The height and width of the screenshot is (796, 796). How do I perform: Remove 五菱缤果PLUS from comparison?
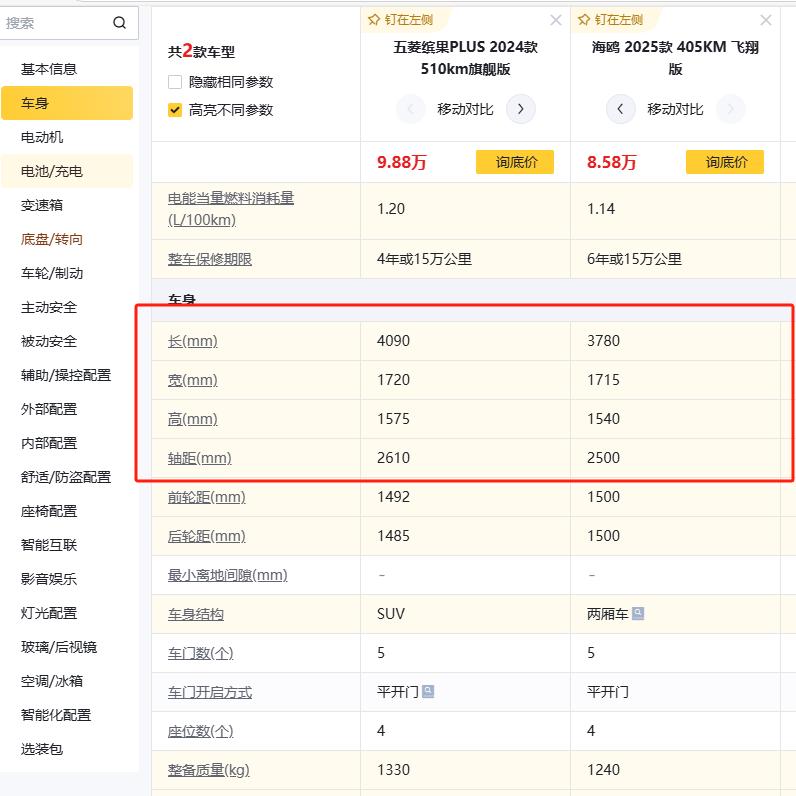click(556, 20)
